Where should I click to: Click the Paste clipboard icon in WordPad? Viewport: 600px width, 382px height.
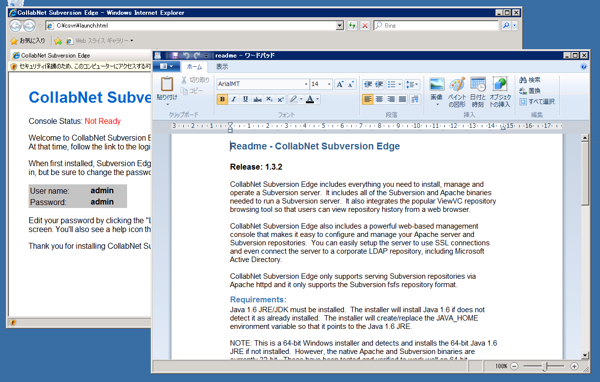coord(167,84)
